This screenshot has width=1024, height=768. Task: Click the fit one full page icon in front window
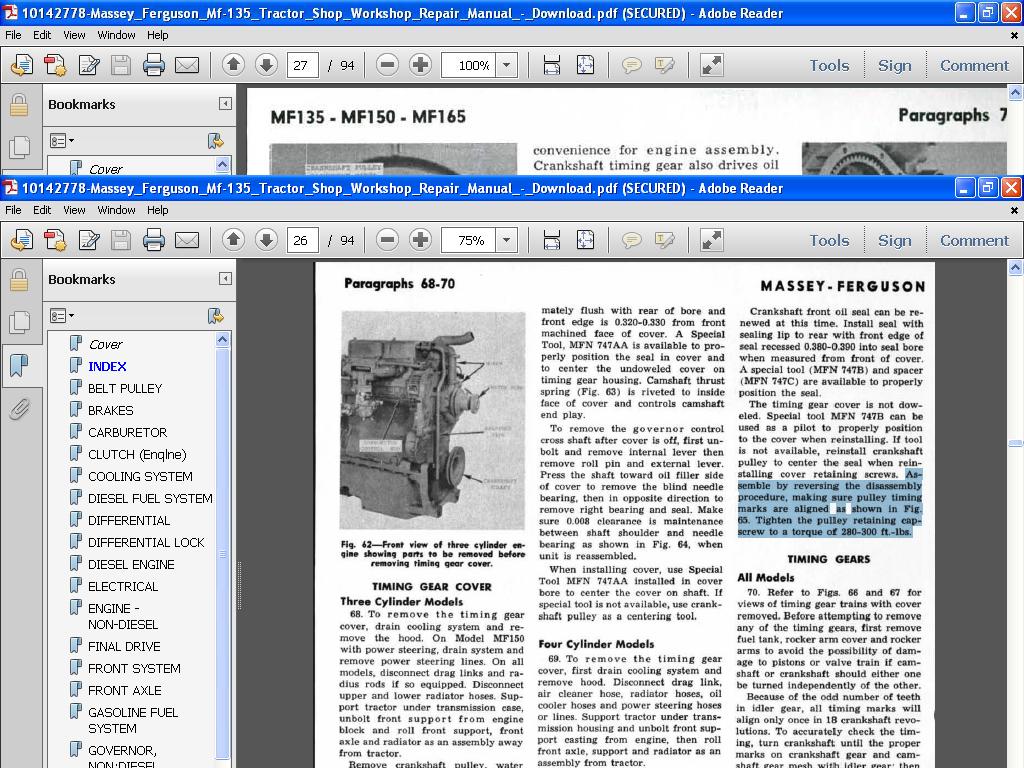pos(585,240)
